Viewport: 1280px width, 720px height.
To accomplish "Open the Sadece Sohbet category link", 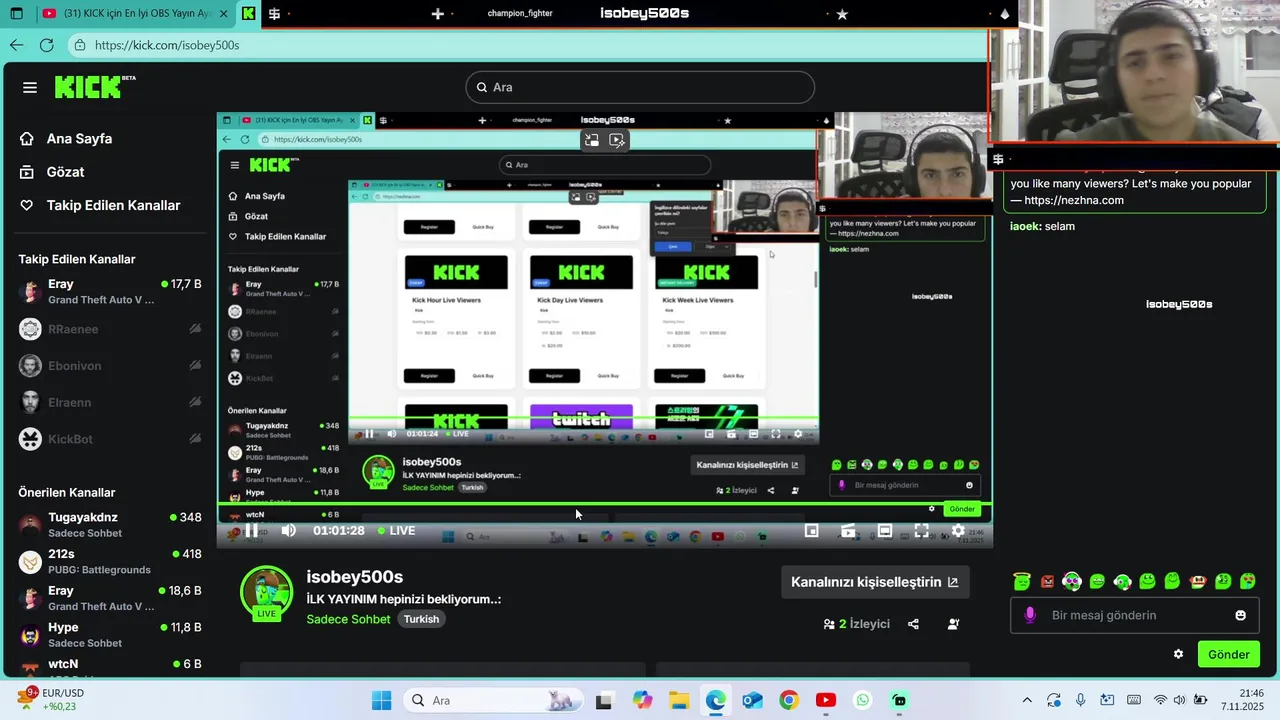I will (348, 619).
